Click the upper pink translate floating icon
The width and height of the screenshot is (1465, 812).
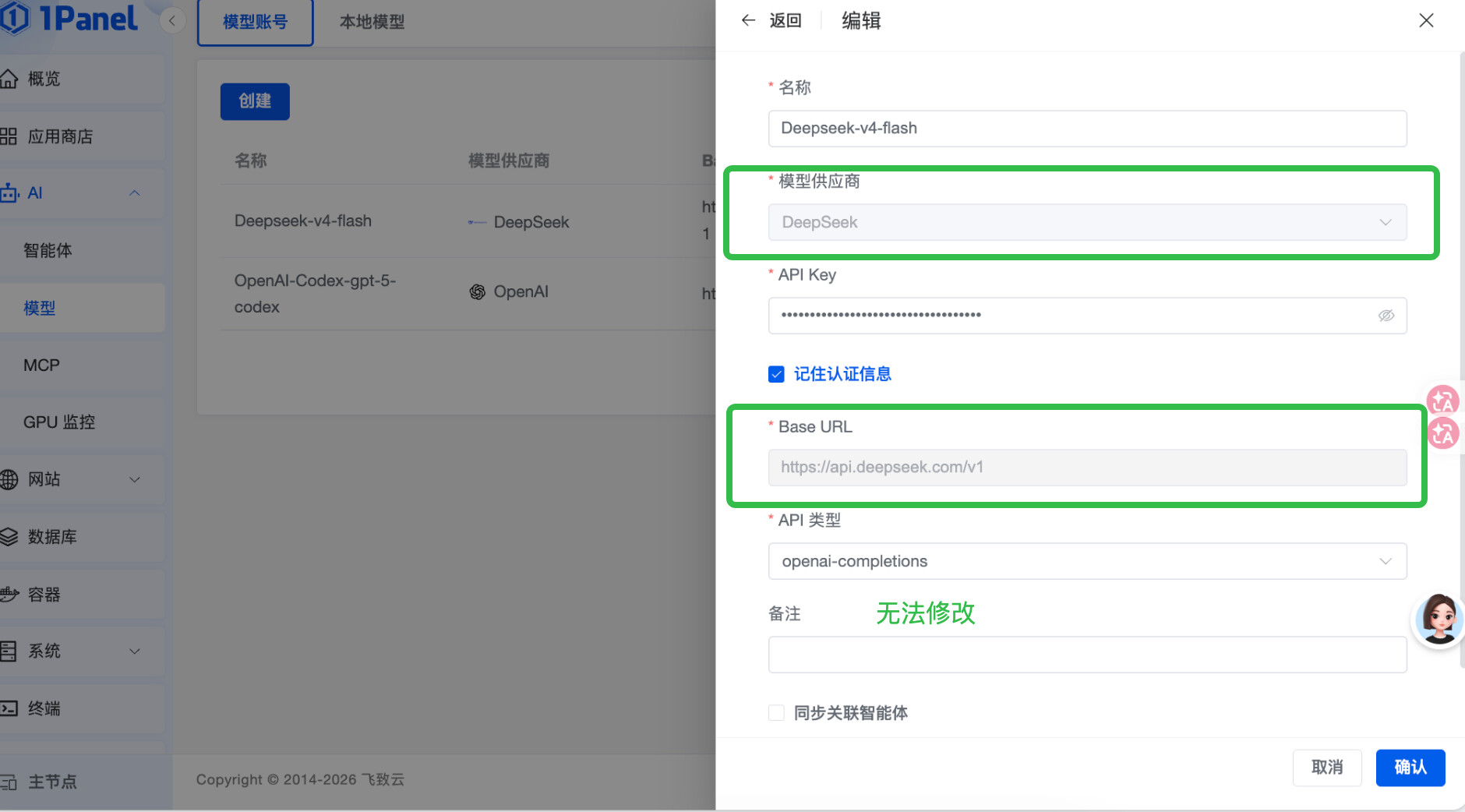tap(1442, 401)
